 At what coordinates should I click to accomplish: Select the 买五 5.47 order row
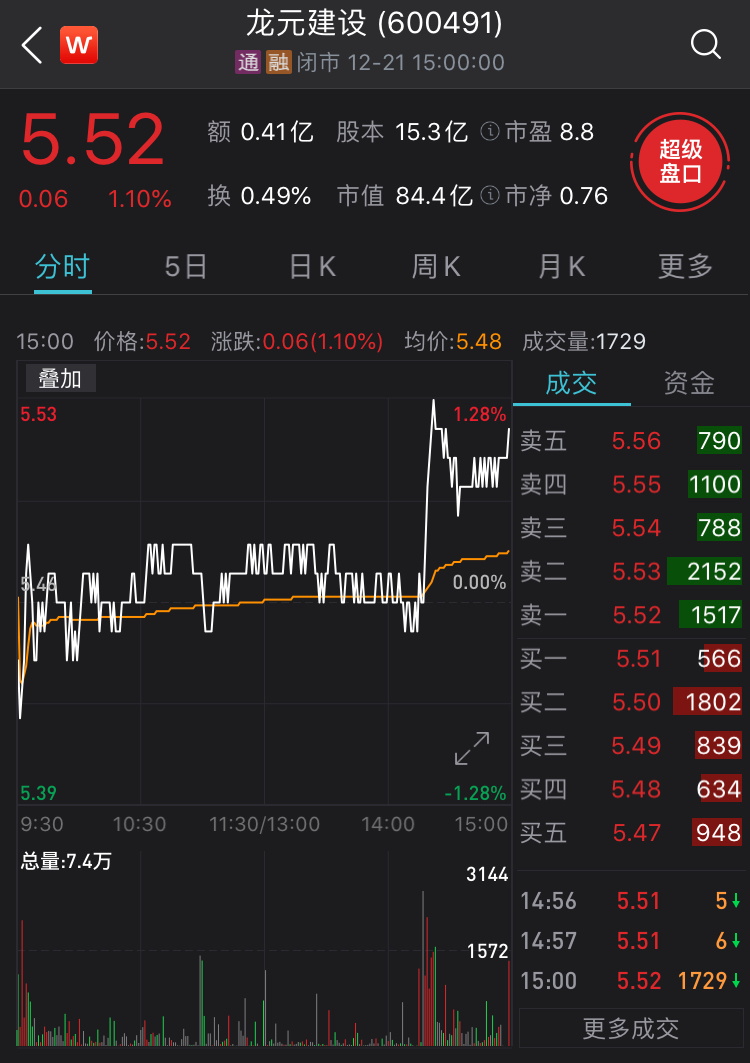(631, 833)
